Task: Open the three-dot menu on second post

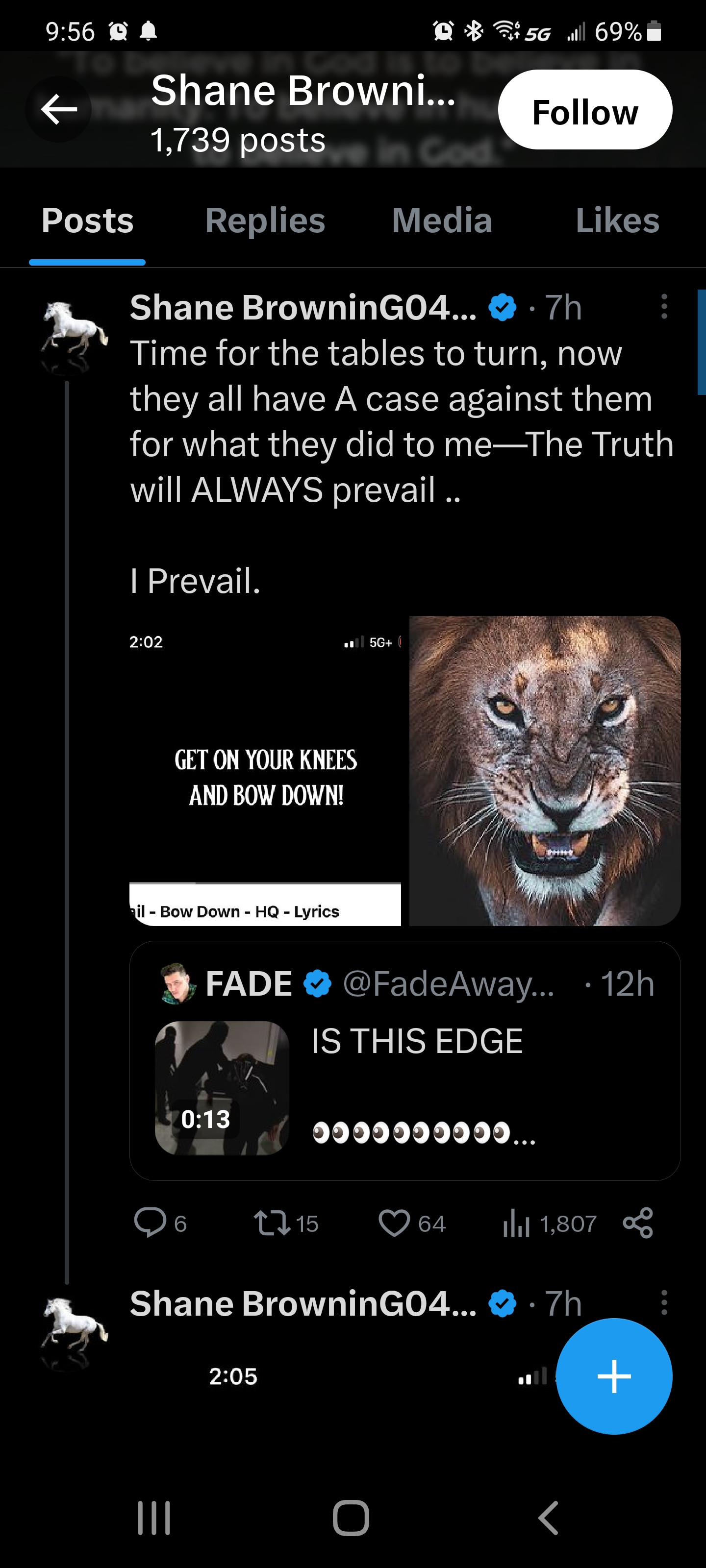Action: (x=664, y=1302)
